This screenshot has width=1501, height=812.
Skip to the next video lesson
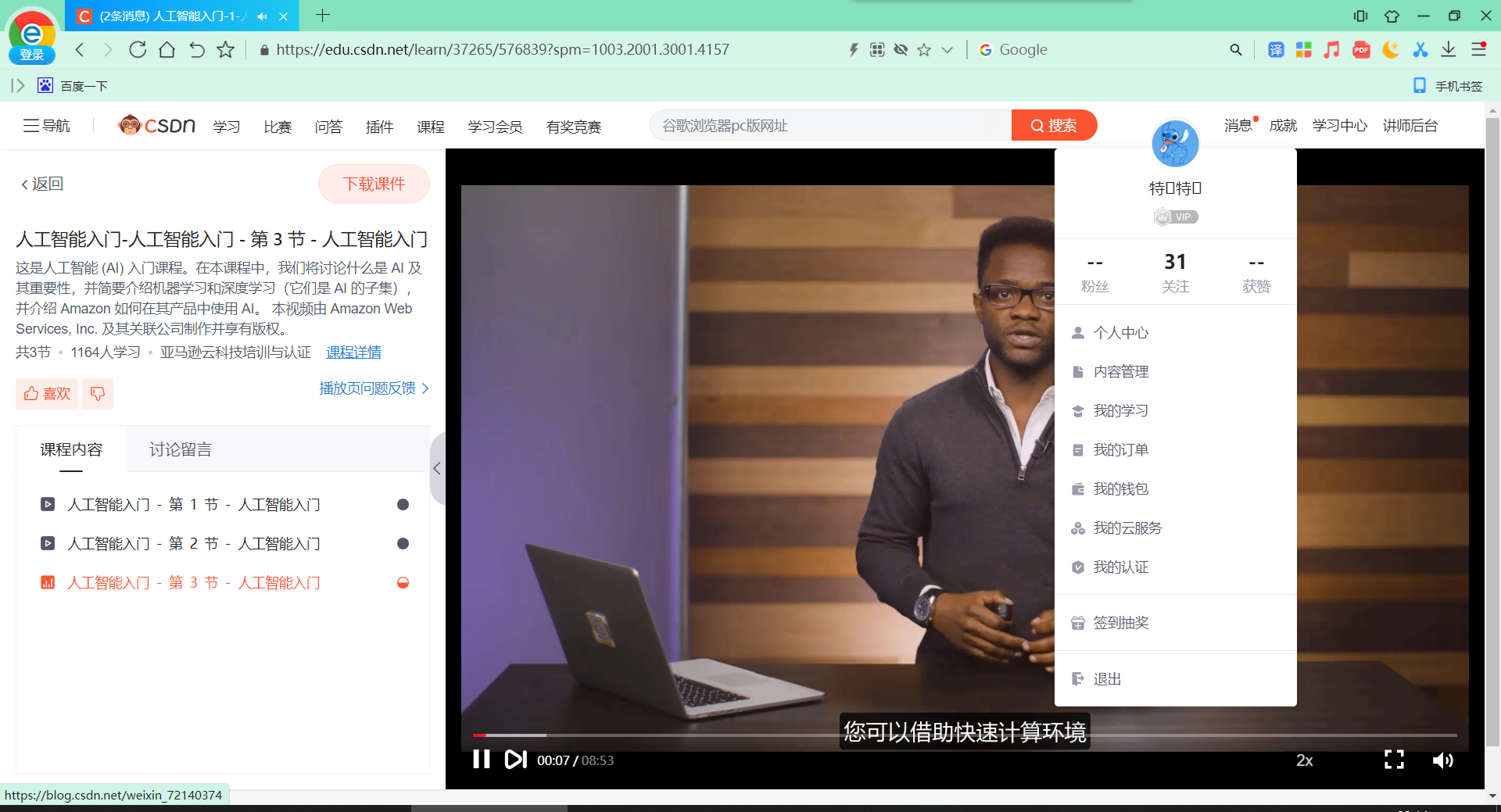coord(515,760)
